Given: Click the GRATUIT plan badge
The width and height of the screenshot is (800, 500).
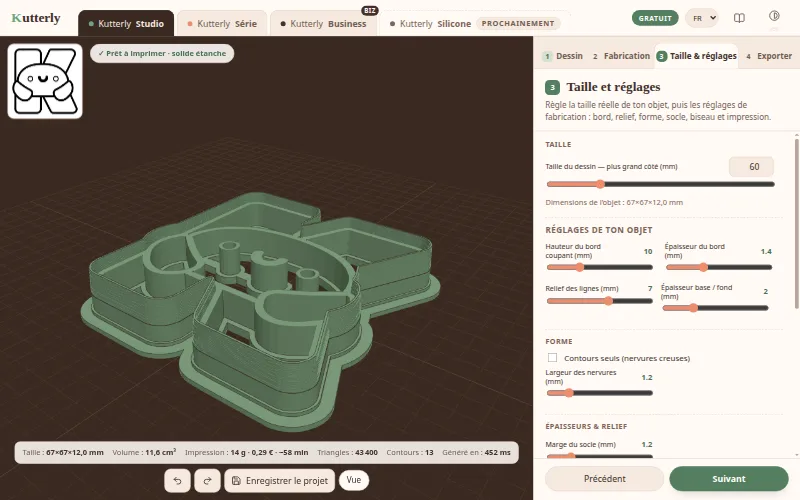Looking at the screenshot, I should coord(655,18).
